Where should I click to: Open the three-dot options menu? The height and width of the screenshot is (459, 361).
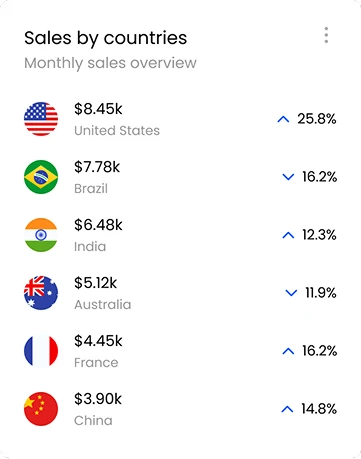tap(326, 35)
